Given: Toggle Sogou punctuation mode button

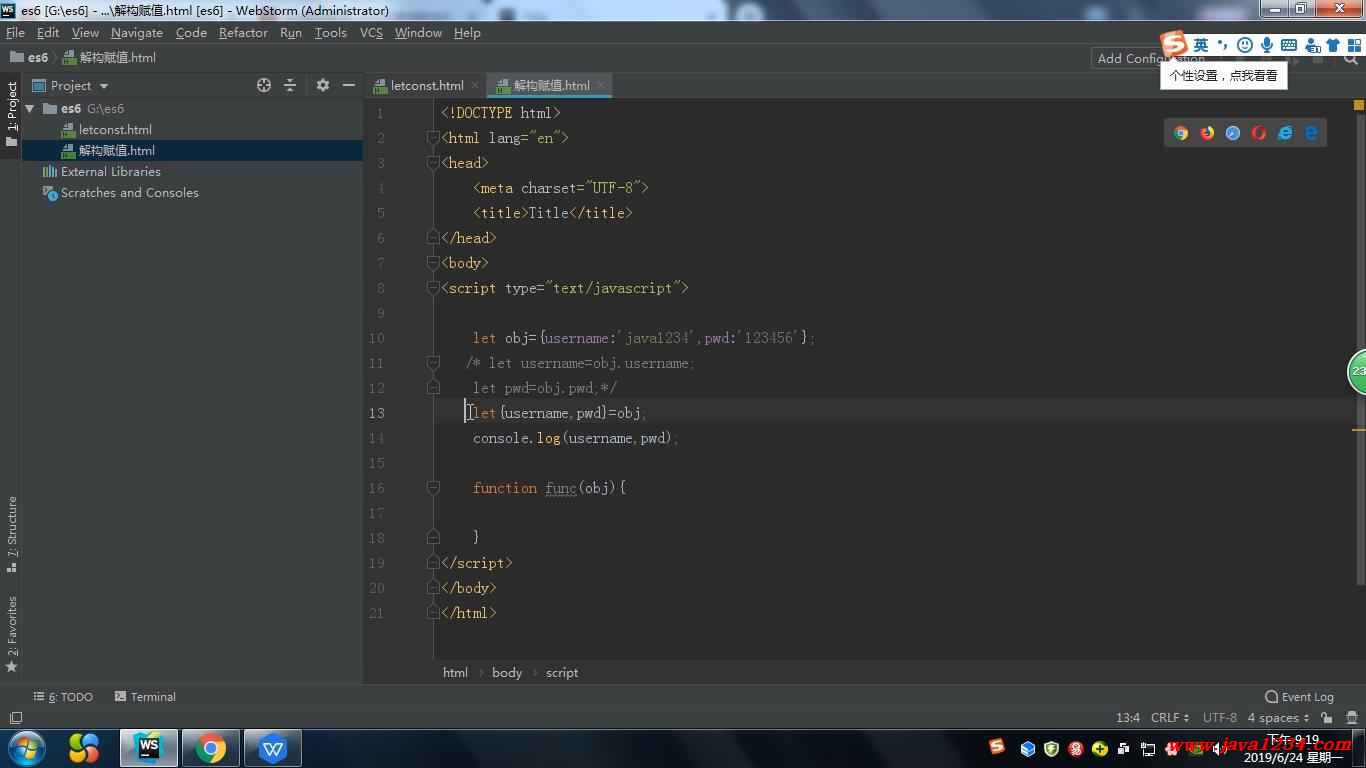Looking at the screenshot, I should [x=1223, y=45].
